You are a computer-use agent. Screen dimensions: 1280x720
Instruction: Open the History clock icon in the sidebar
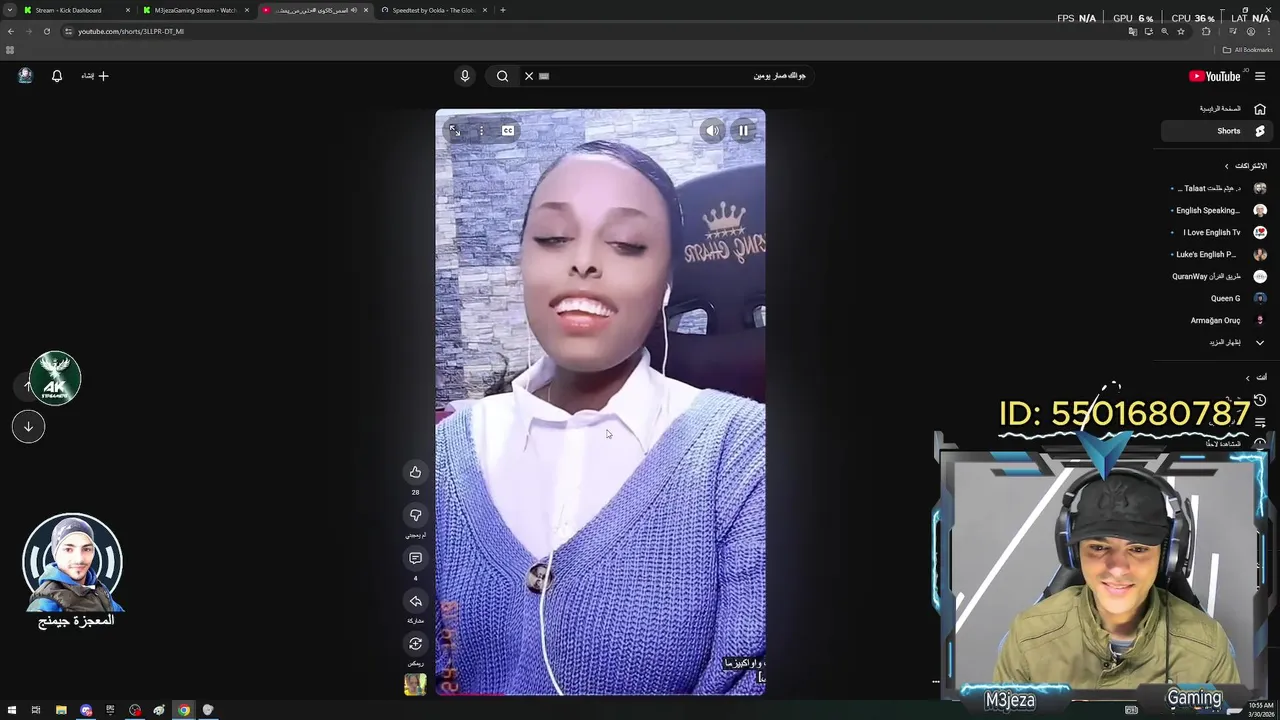click(x=1260, y=400)
